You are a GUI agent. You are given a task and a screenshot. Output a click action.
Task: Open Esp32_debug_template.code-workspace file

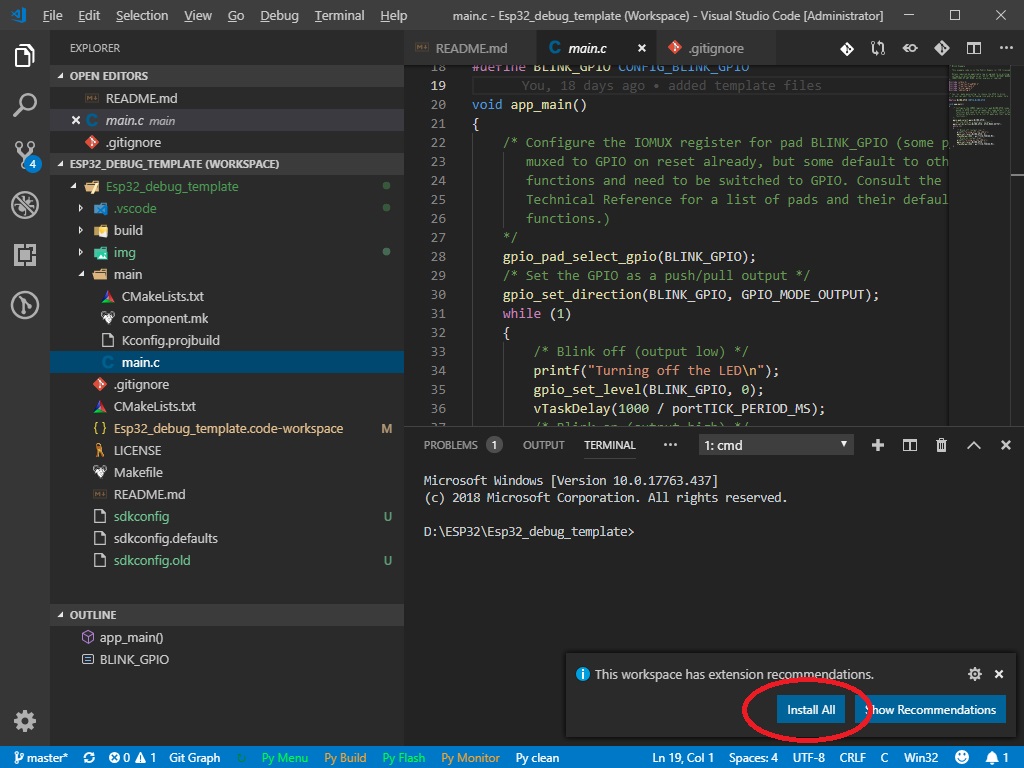227,428
